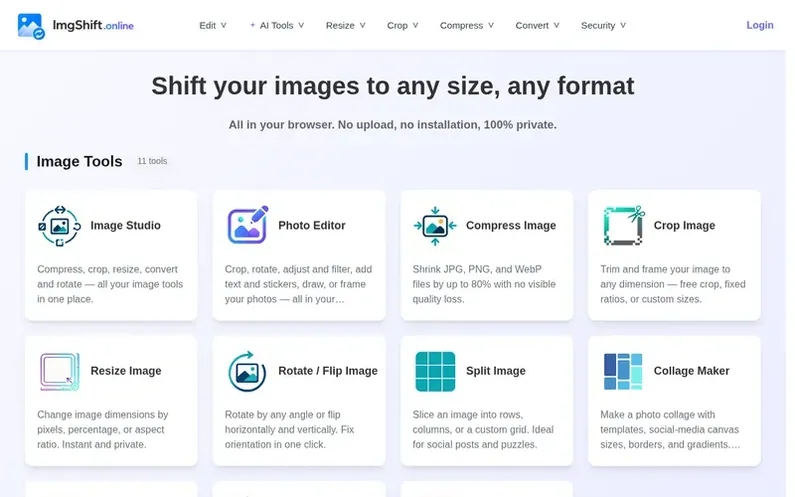The width and height of the screenshot is (795, 497).
Task: Open the Crop Image card title
Action: 684,226
